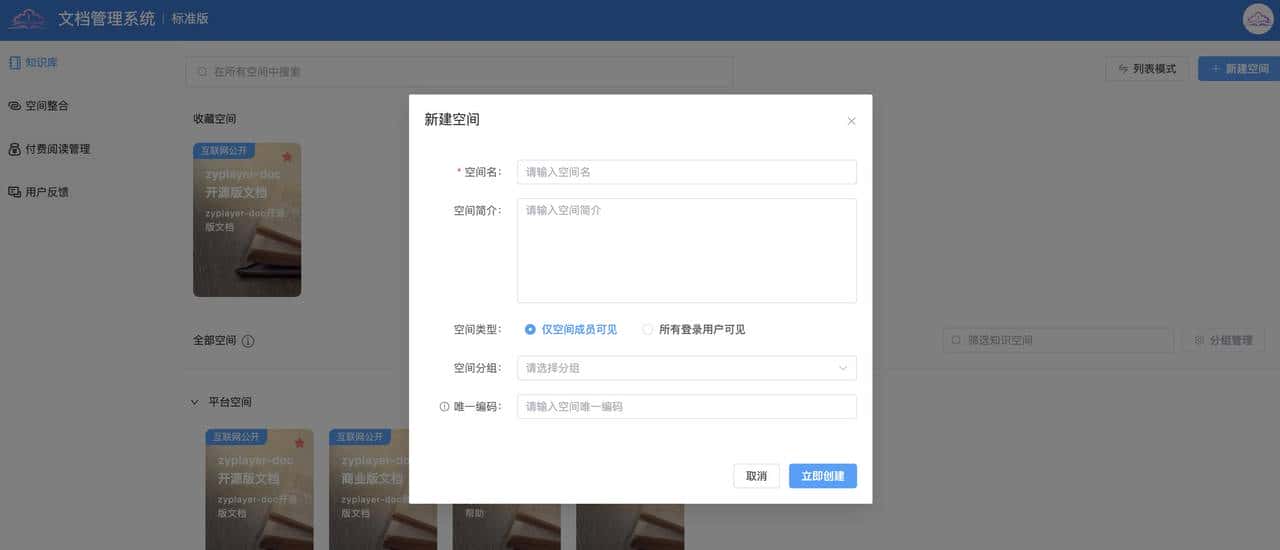1280x550 pixels.
Task: Click the 新建空间 button in header
Action: 1239,68
